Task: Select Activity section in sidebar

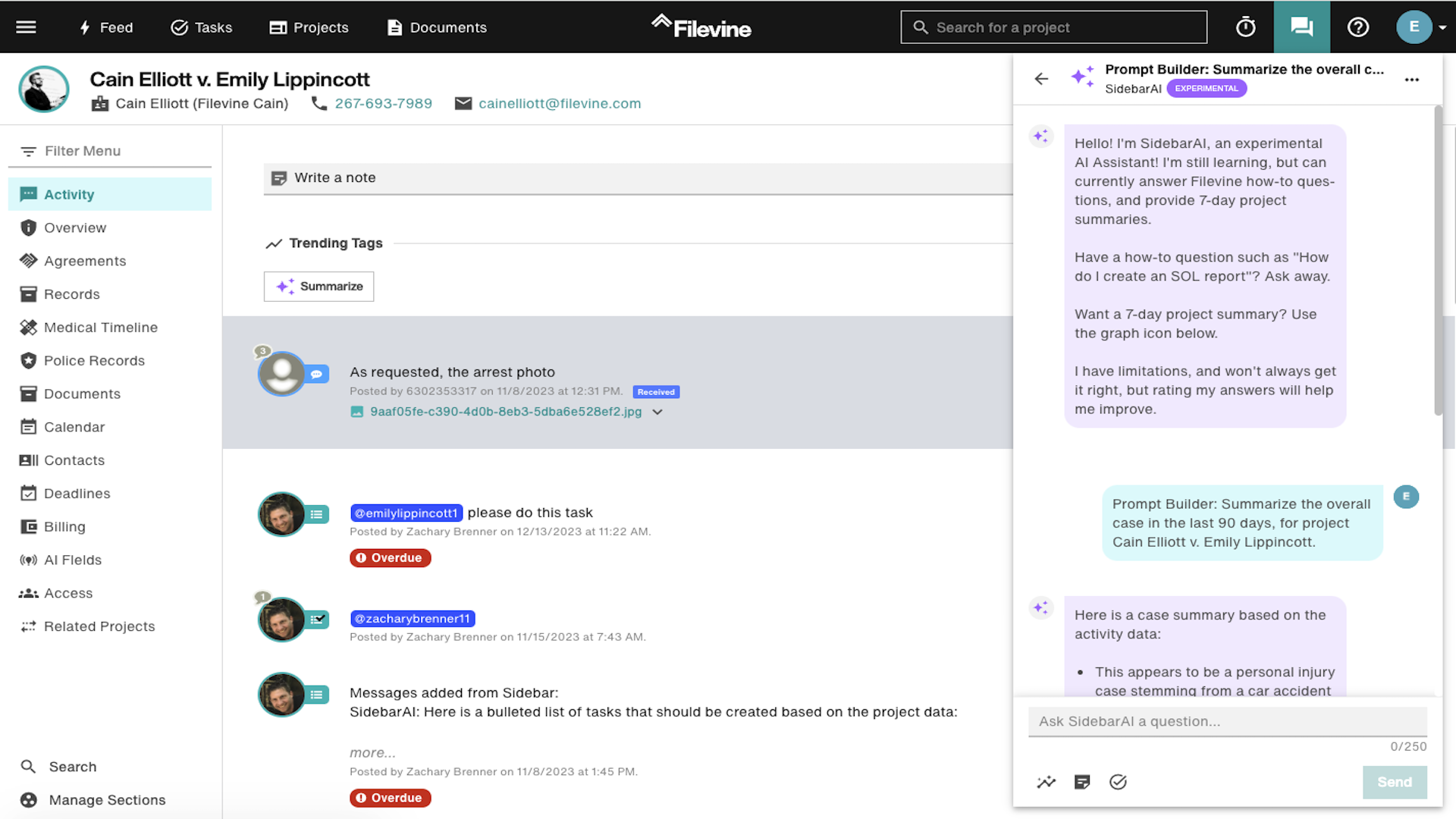Action: 110,194
